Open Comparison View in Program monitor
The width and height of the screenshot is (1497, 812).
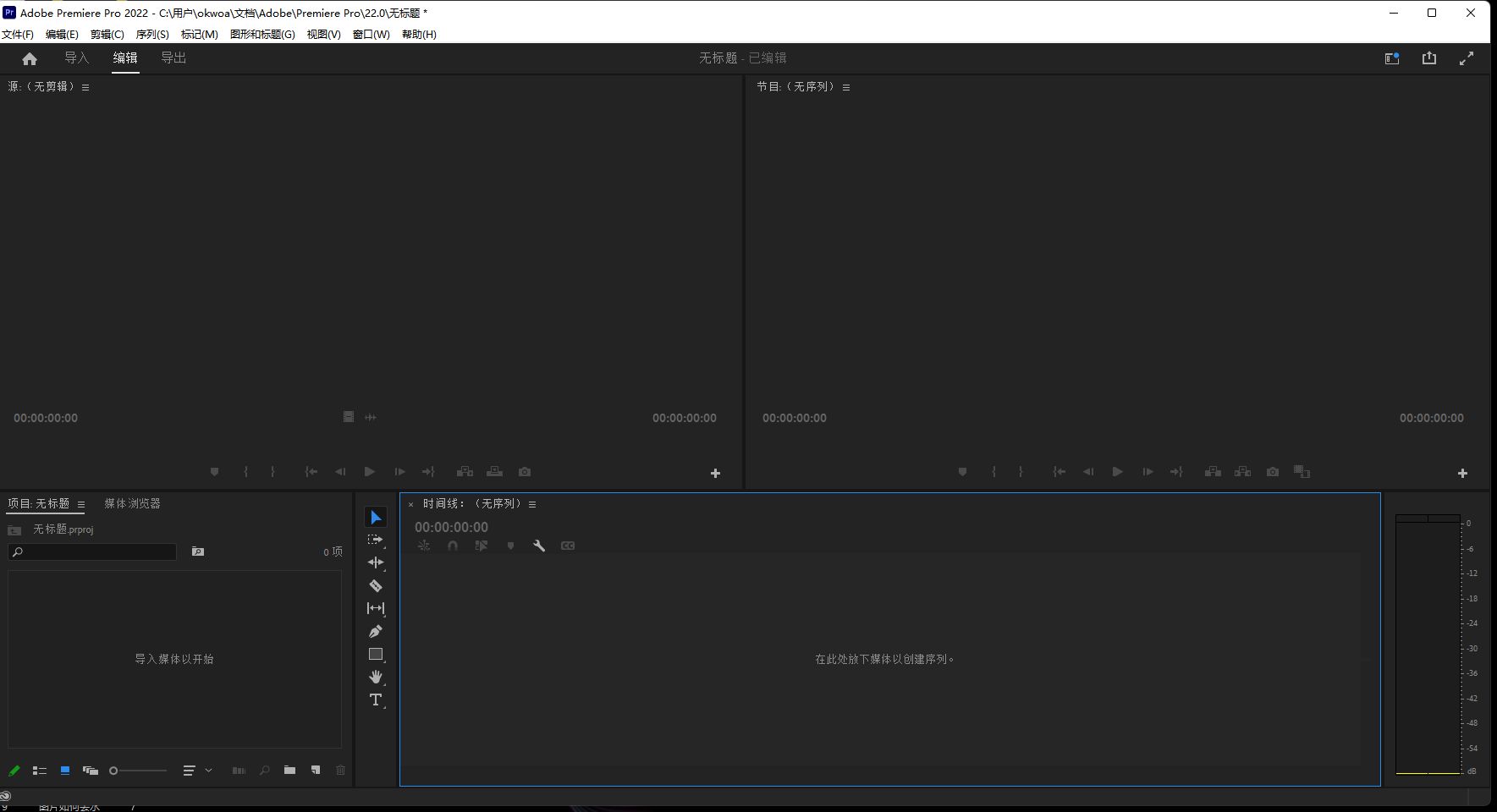tap(1302, 472)
